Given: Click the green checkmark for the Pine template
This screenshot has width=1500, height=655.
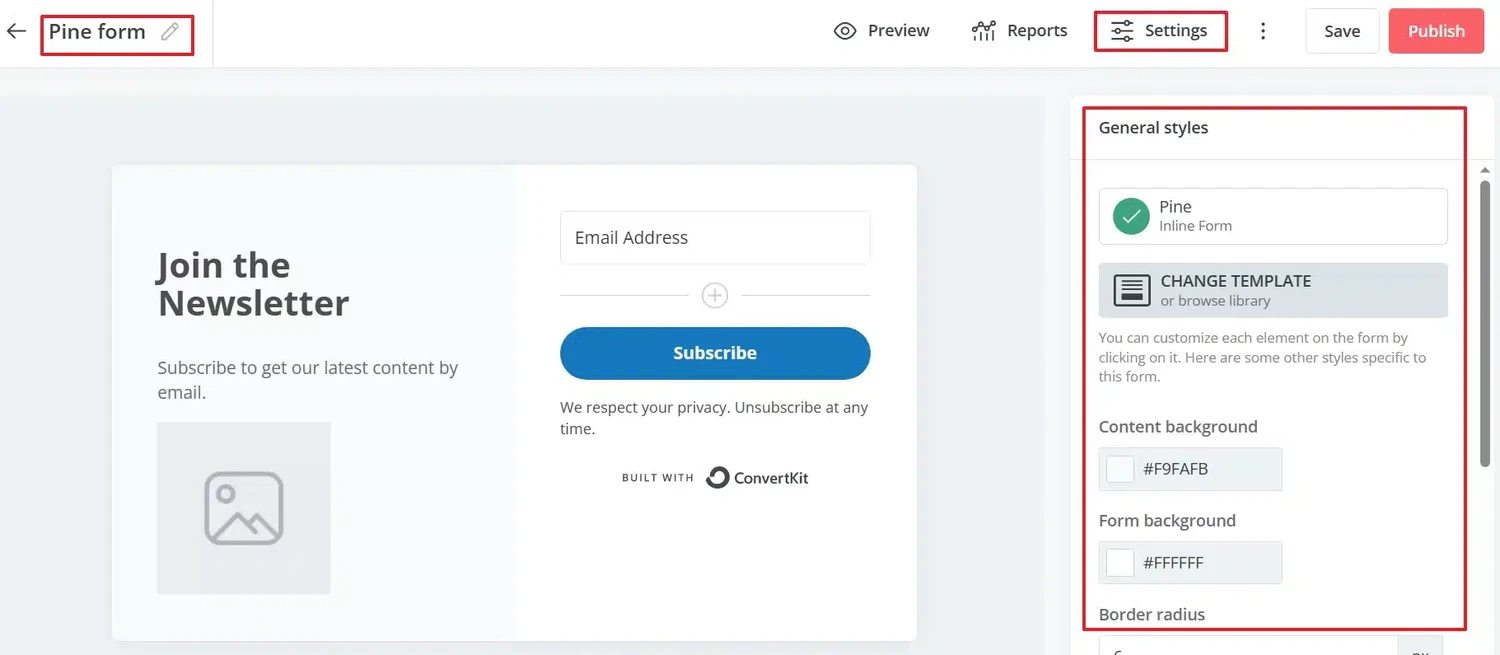Looking at the screenshot, I should coord(1131,216).
